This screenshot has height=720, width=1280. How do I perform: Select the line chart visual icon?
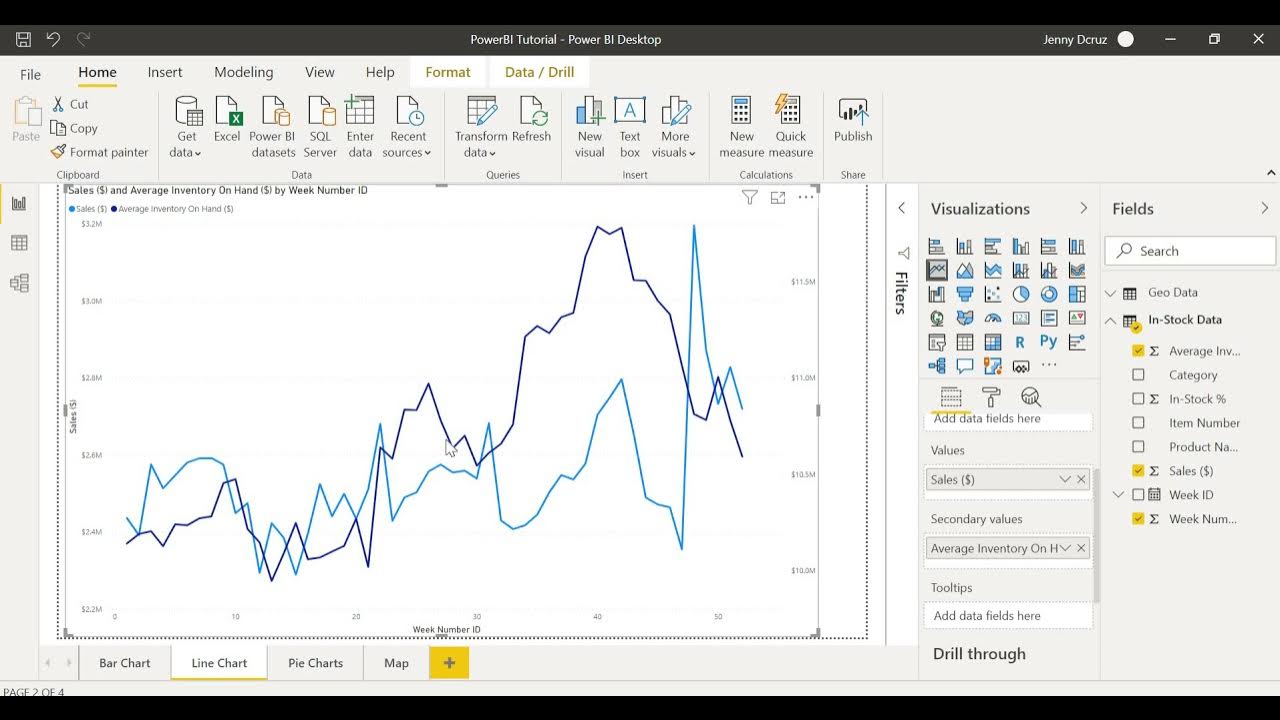tap(937, 270)
